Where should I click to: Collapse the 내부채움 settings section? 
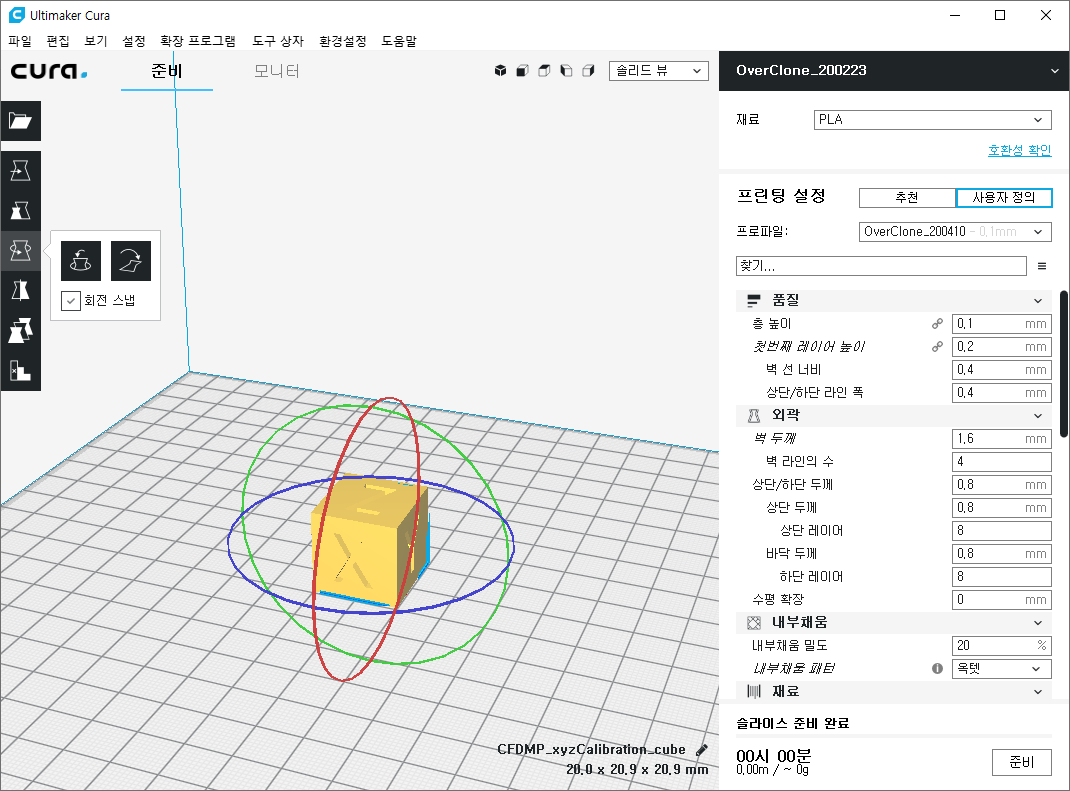(x=1038, y=622)
